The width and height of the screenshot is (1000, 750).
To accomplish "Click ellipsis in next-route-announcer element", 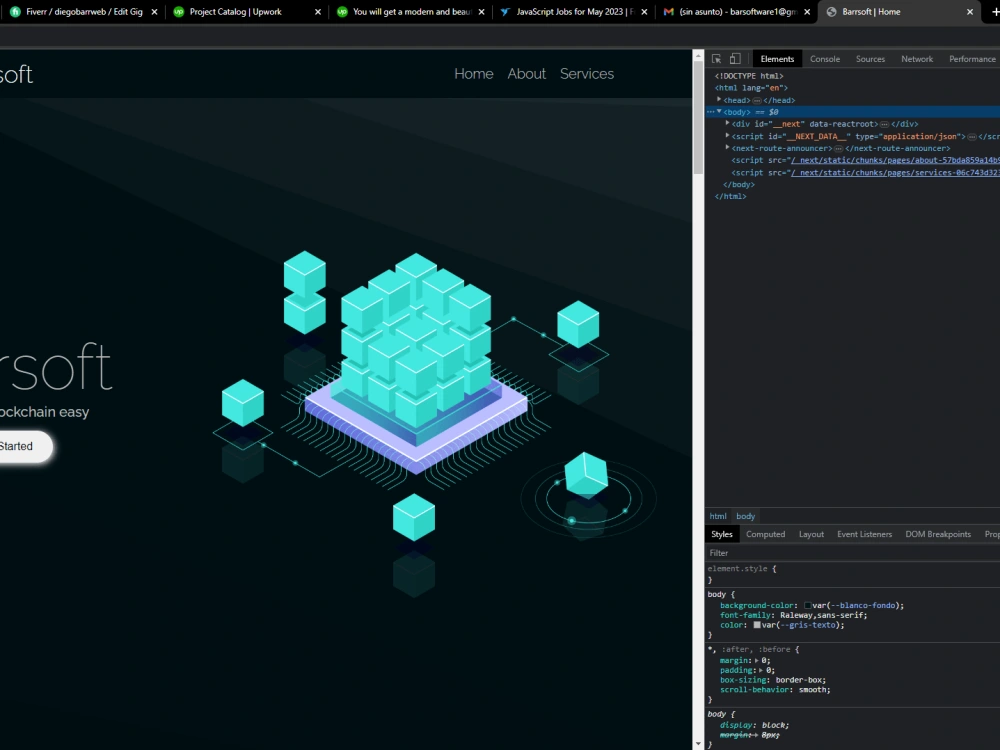I will click(x=839, y=149).
